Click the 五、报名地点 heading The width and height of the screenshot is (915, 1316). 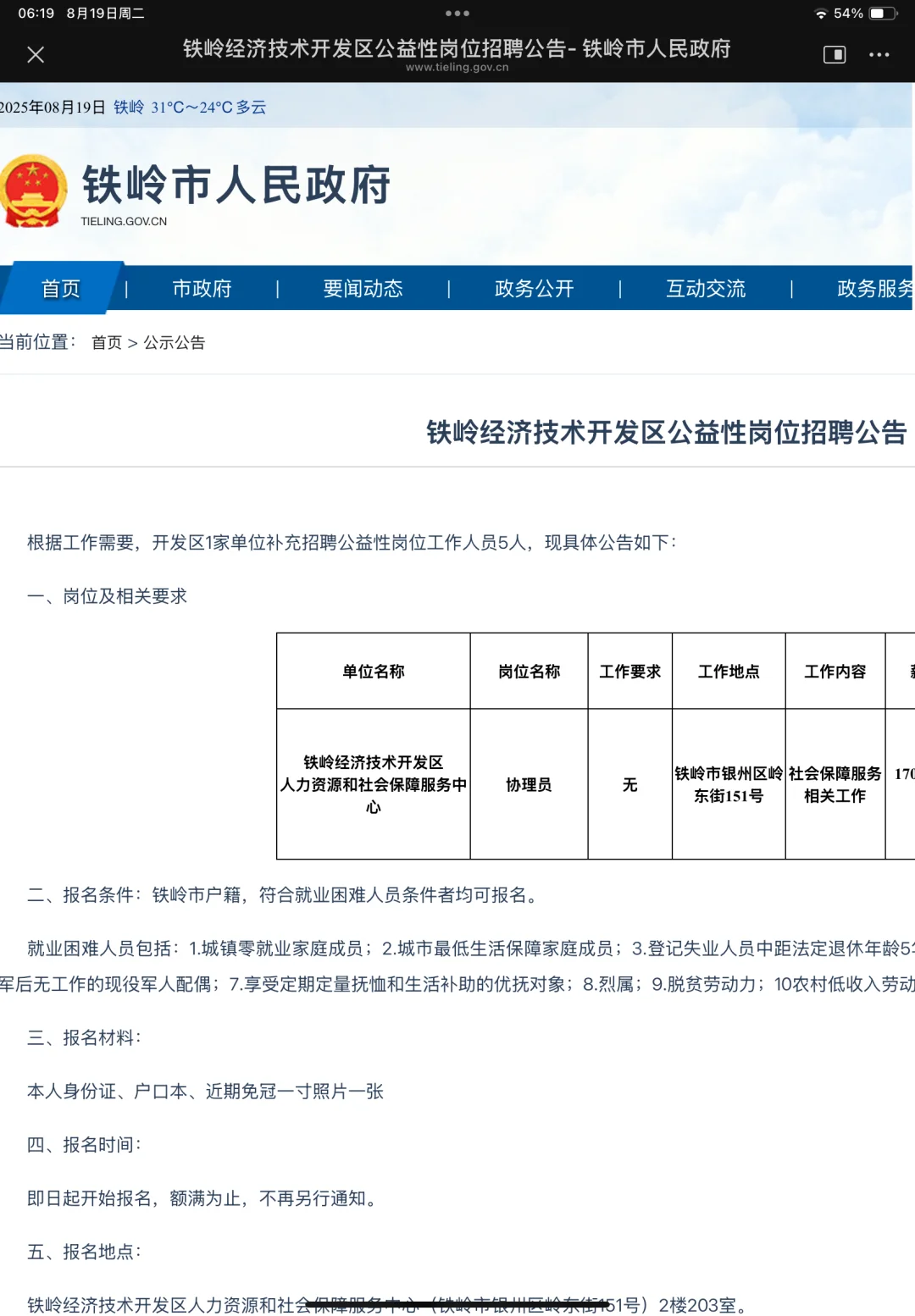[85, 1252]
